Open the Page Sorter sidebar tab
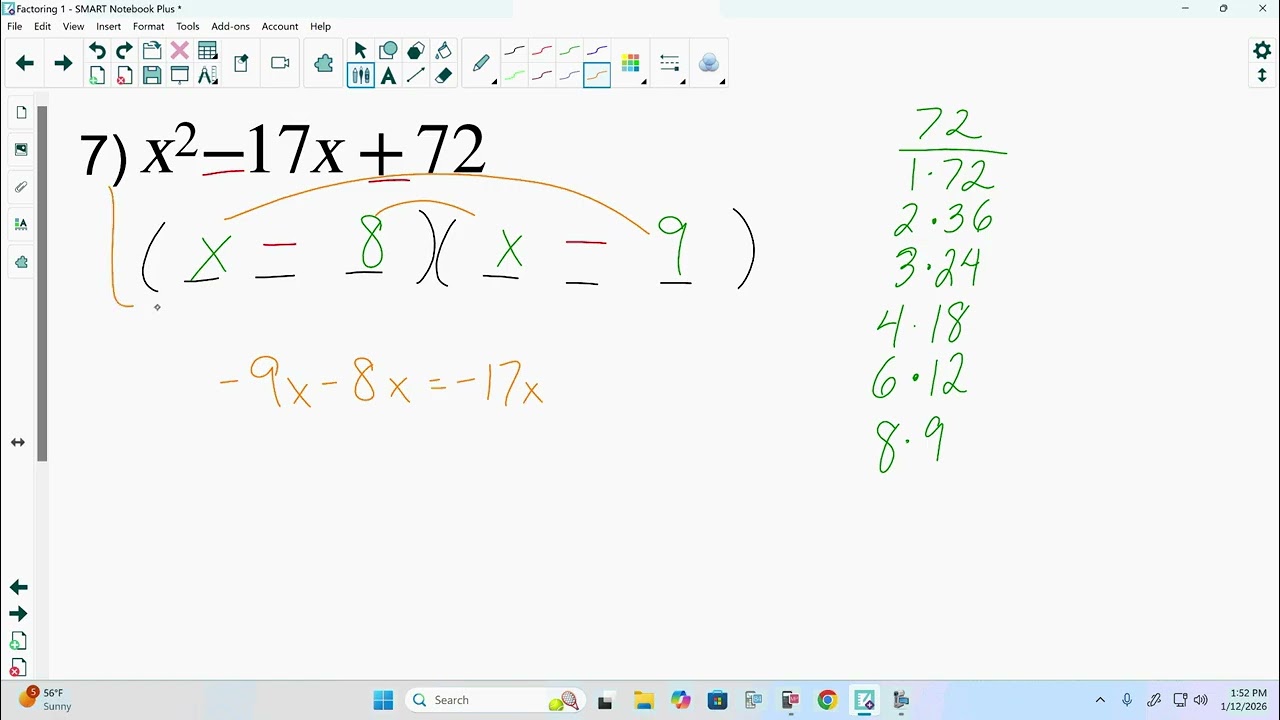Image resolution: width=1280 pixels, height=720 pixels. tap(21, 113)
